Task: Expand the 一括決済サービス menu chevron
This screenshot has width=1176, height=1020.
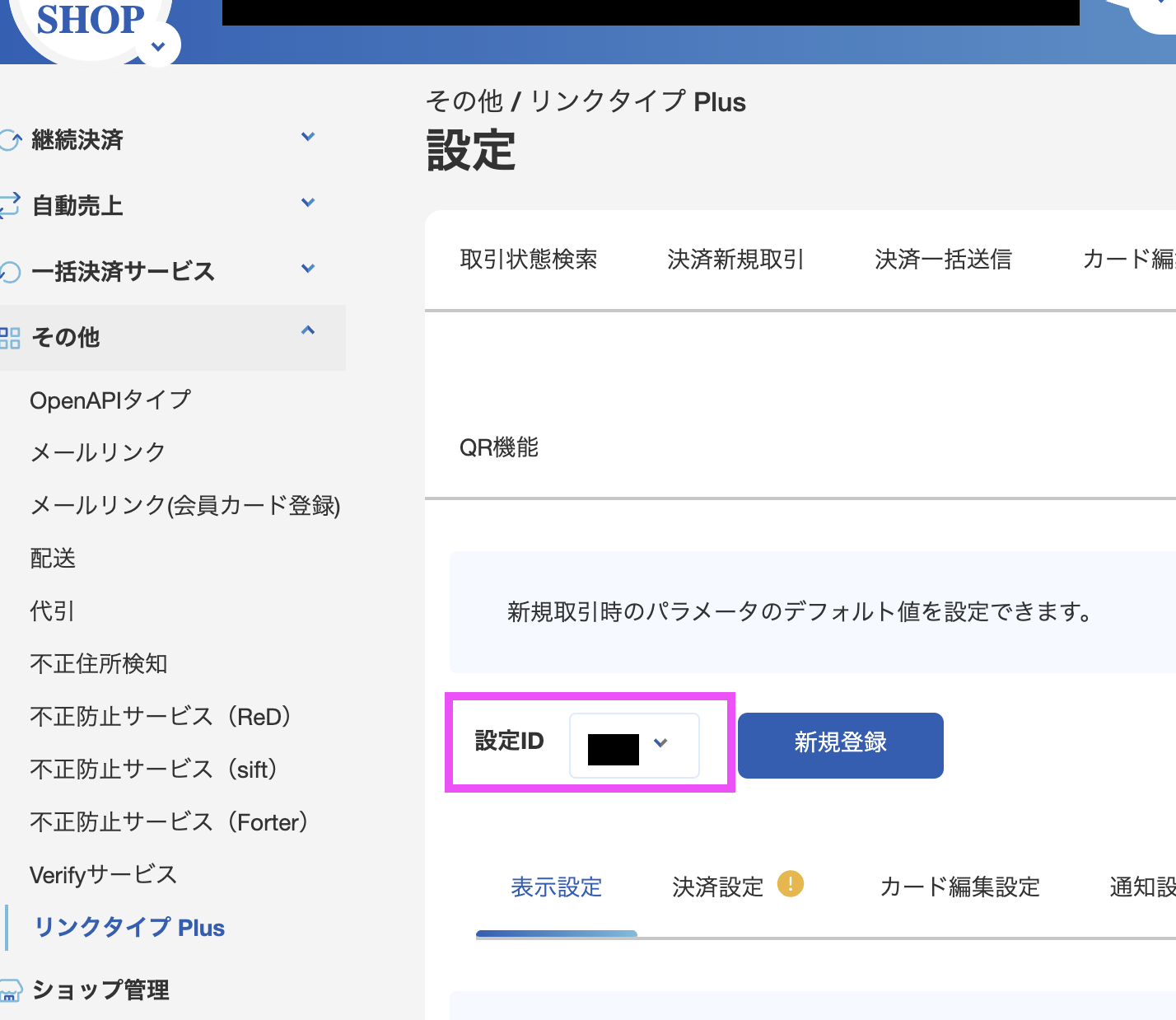Action: pos(308,269)
